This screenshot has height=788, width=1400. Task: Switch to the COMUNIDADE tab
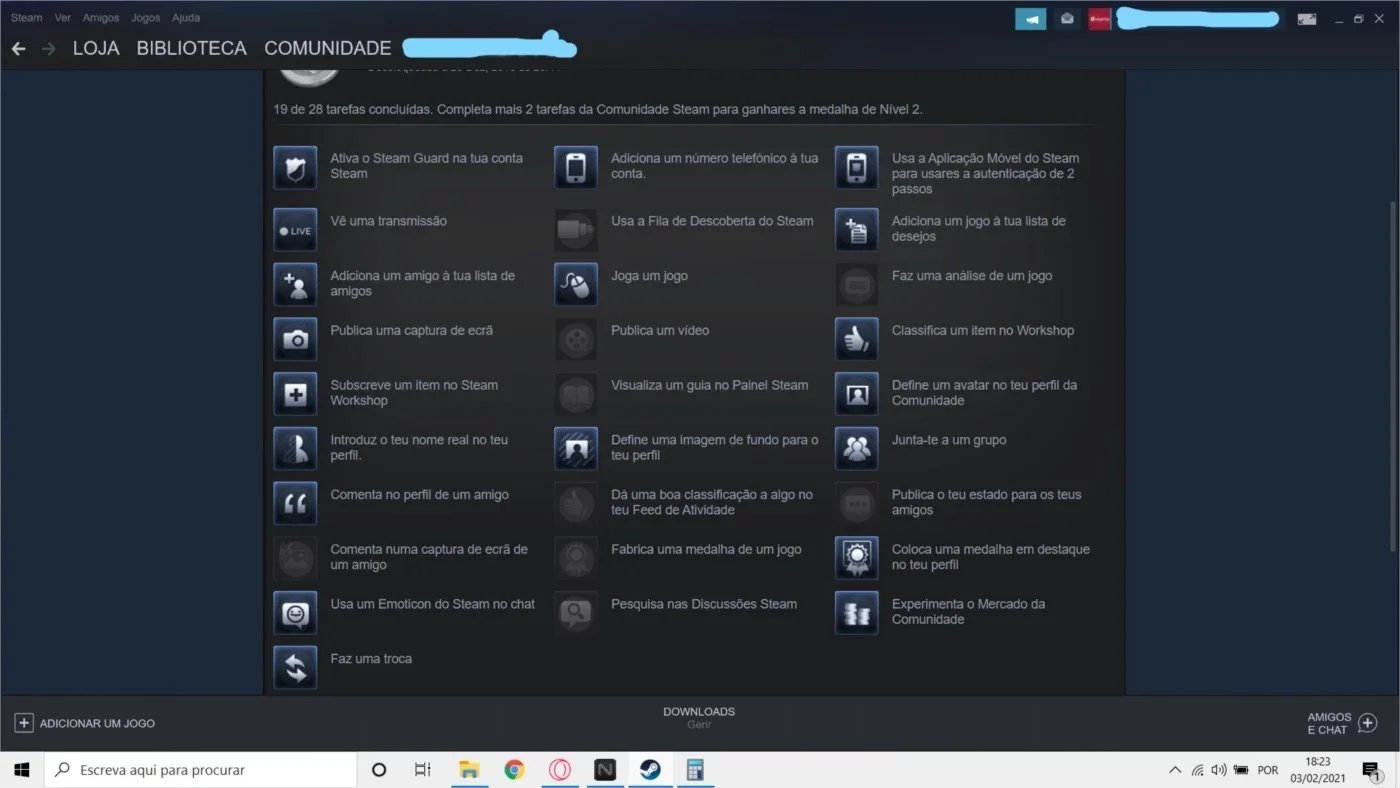coord(328,48)
